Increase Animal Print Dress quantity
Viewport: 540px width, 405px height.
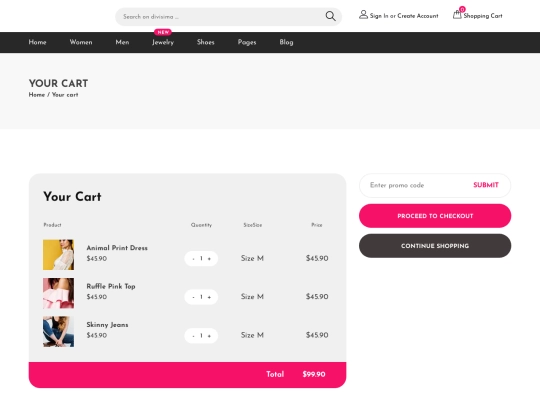[x=209, y=259]
